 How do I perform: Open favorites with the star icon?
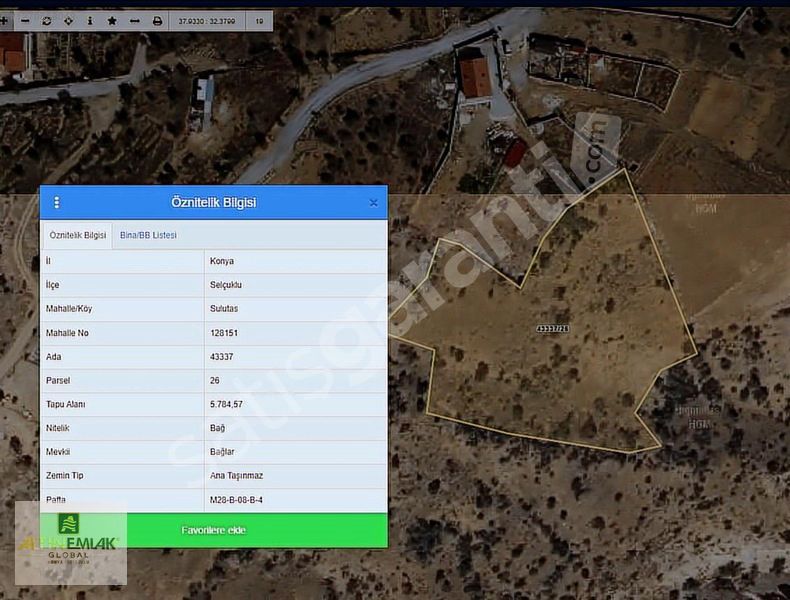click(x=112, y=20)
